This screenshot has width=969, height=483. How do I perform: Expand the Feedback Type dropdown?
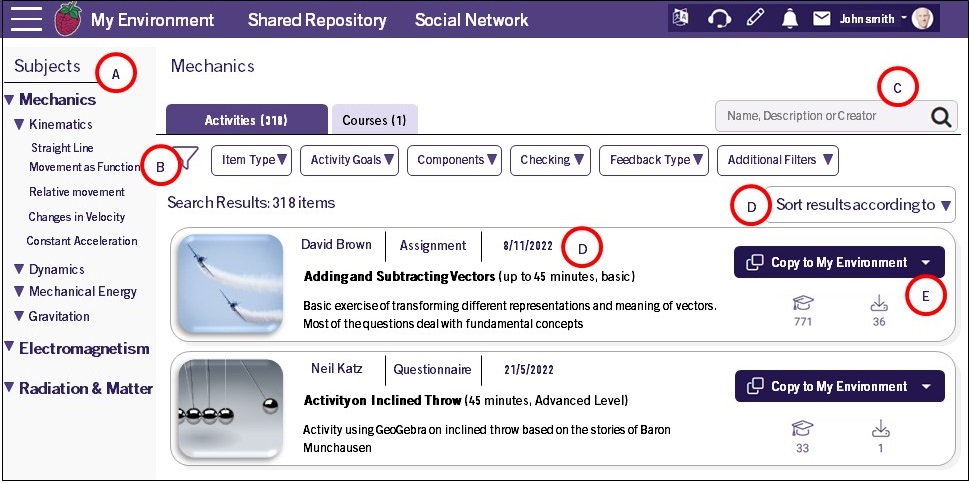[653, 160]
